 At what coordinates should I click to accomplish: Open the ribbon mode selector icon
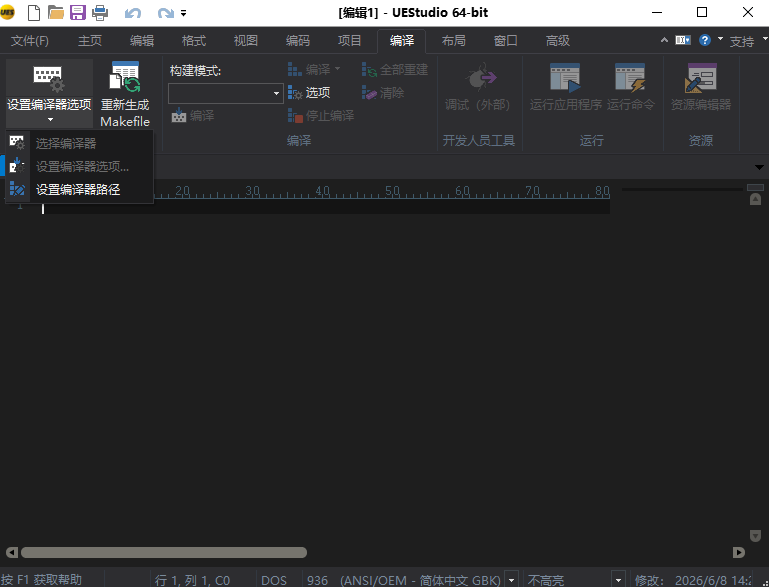(x=683, y=40)
